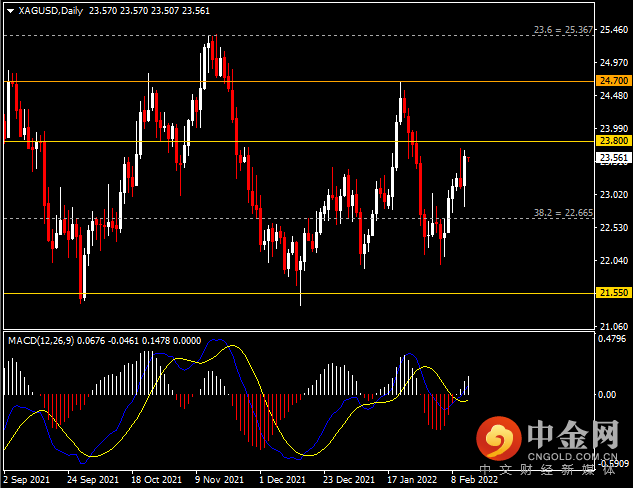Click the 1 Dec 2021 date label
This screenshot has height=488, width=633.
click(x=282, y=480)
